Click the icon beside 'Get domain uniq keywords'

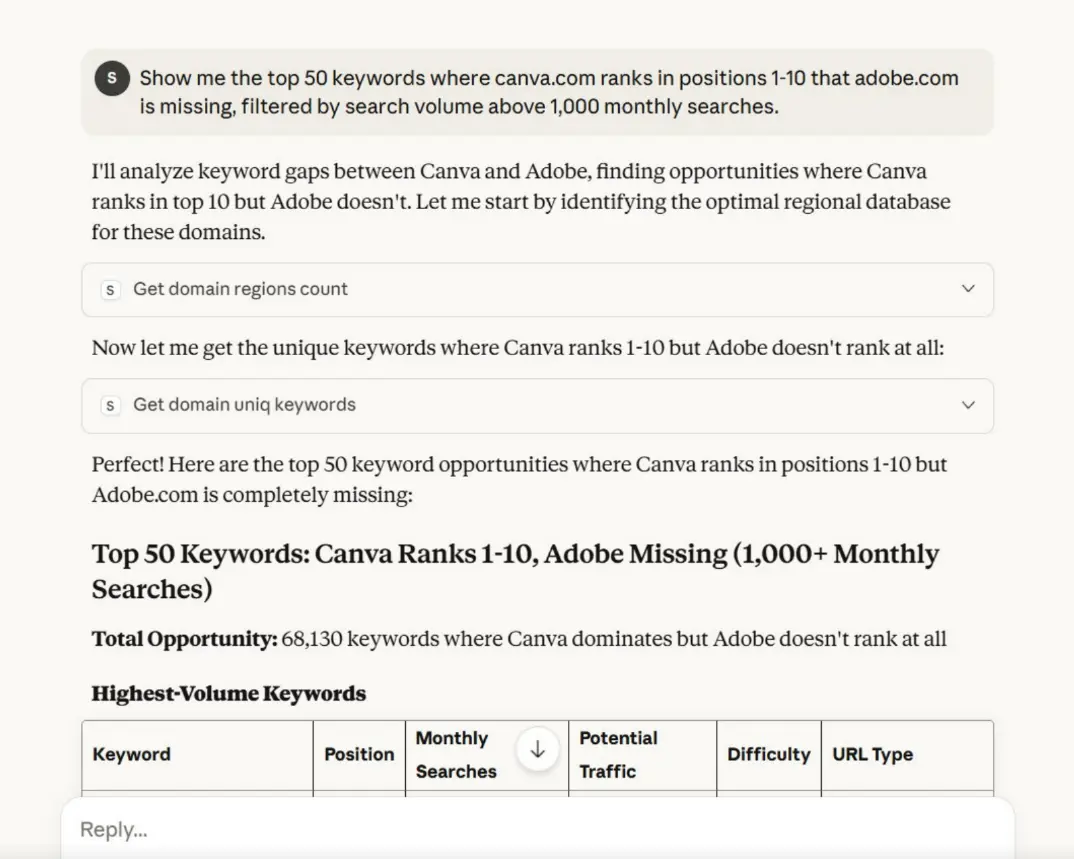click(111, 405)
